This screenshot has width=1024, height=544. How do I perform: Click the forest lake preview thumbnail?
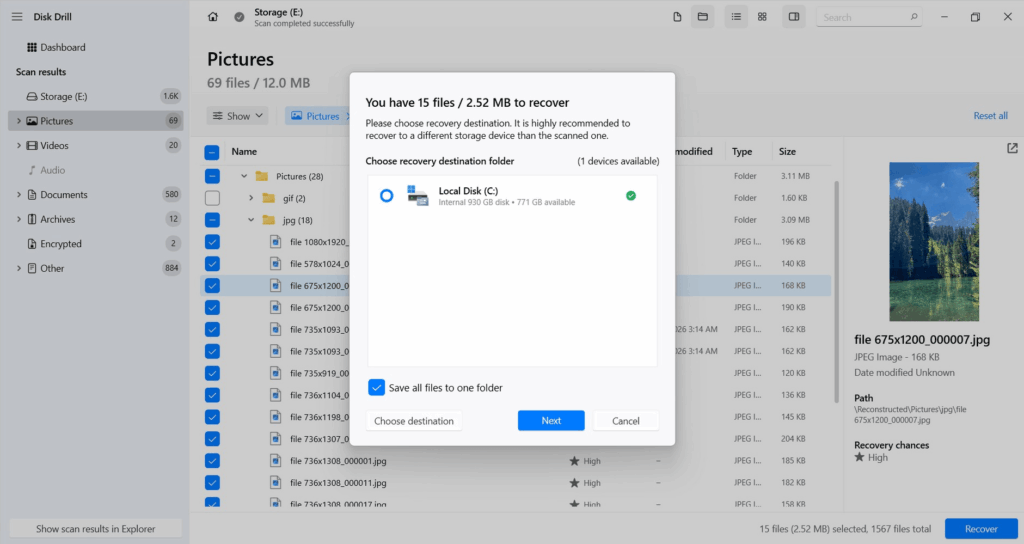(934, 242)
